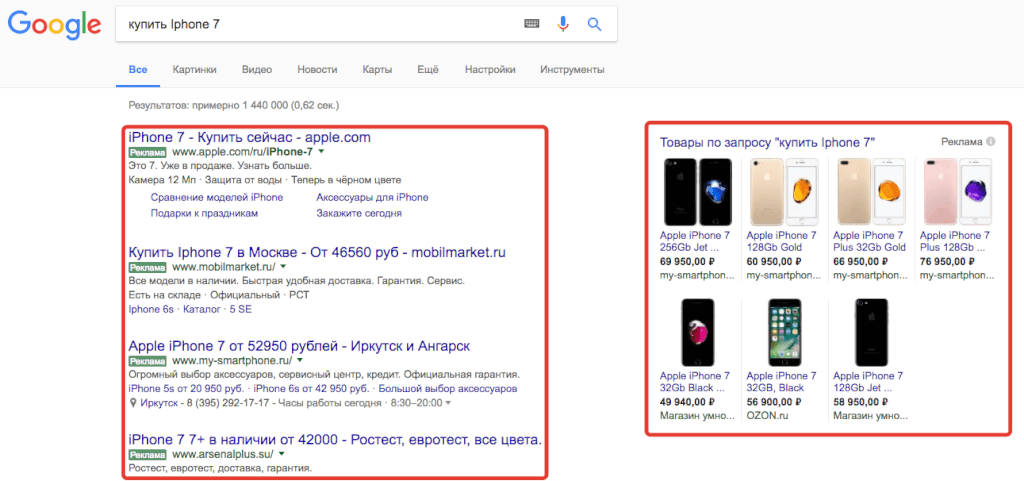Click Большой выбор аксессуаров link
The image size is (1024, 481).
(x=450, y=388)
